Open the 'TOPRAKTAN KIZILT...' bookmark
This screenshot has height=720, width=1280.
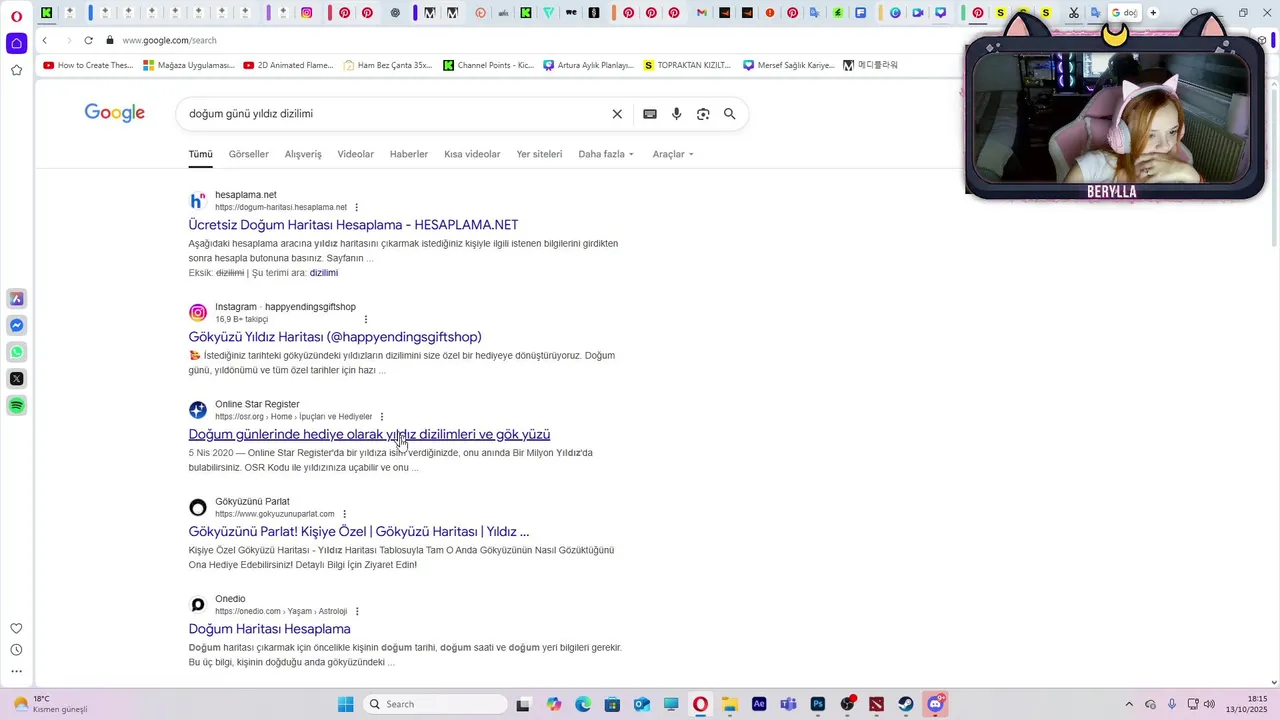(687, 65)
